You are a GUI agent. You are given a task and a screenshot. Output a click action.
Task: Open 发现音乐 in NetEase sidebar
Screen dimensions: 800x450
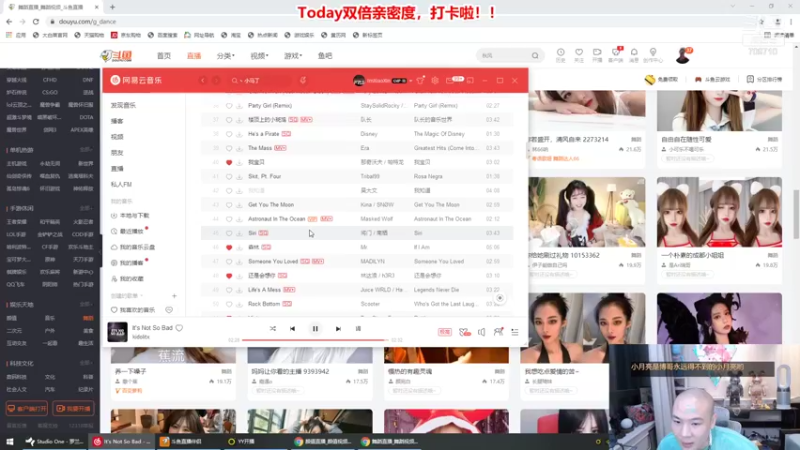(123, 105)
